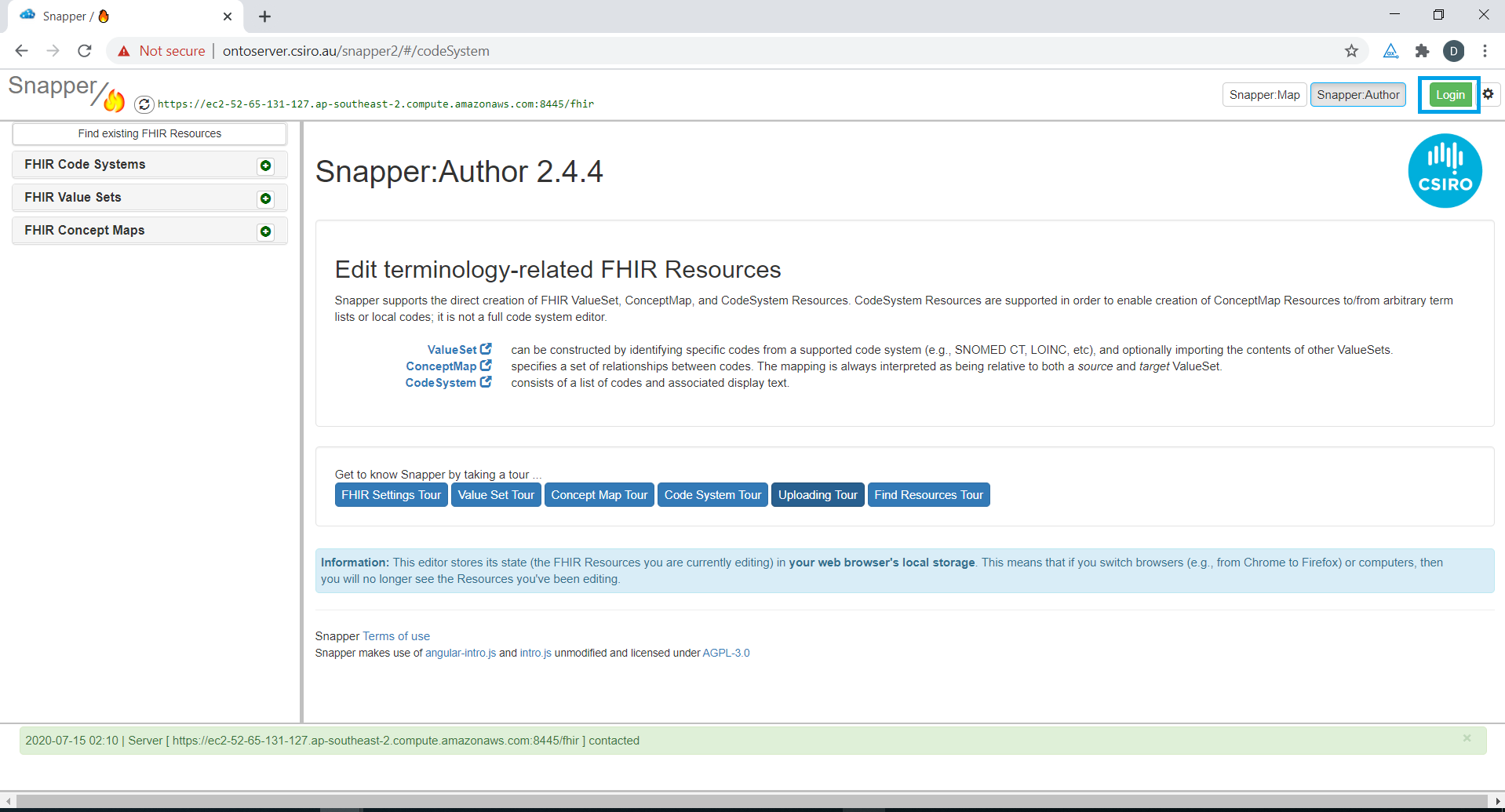Start the FHIR Settings Tour
The width and height of the screenshot is (1505, 812).
coord(391,495)
